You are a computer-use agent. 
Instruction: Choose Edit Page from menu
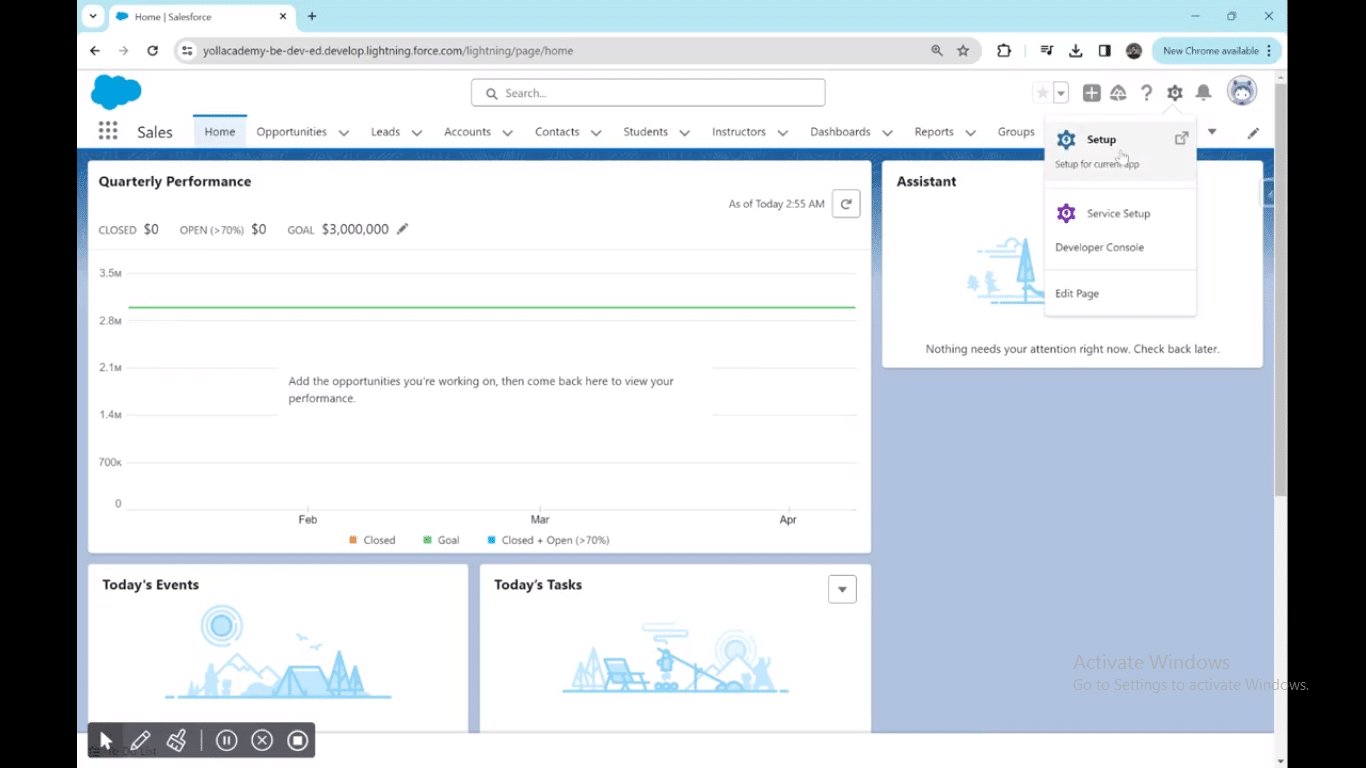click(1120, 293)
